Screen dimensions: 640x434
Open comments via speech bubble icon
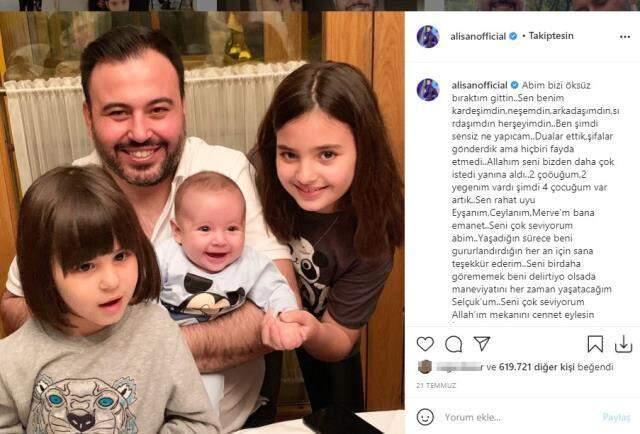[x=453, y=344]
